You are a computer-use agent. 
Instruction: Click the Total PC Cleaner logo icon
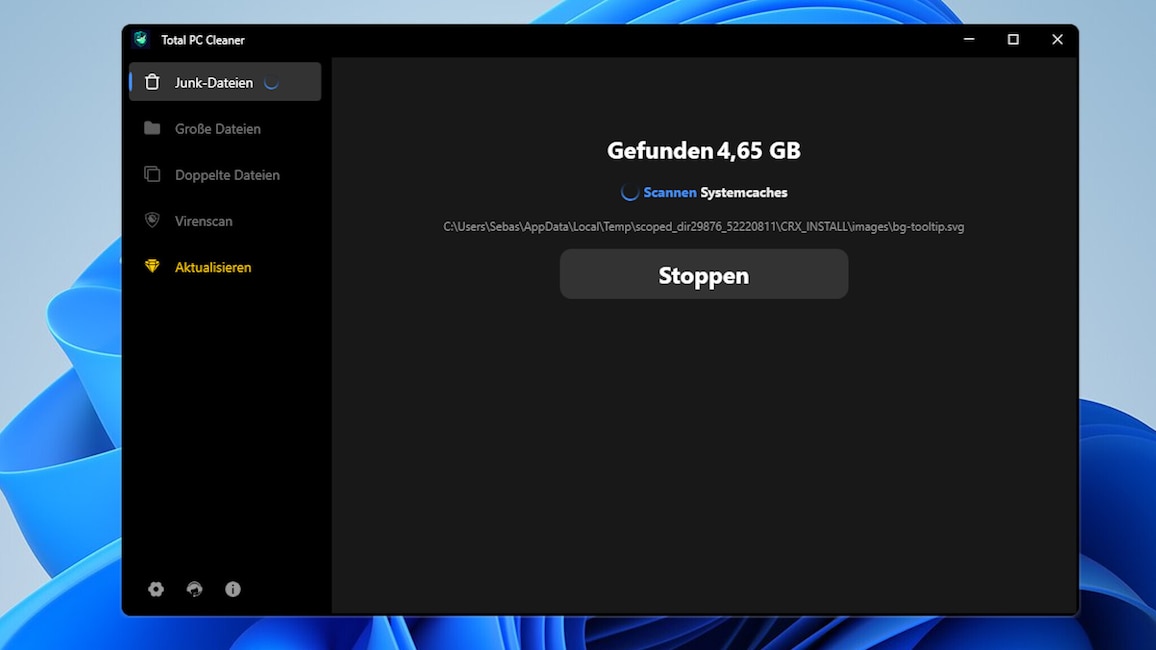point(141,39)
